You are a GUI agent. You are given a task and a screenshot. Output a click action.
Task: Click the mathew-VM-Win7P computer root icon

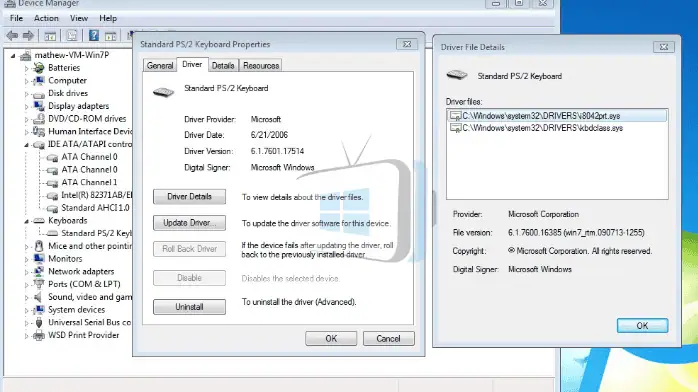pyautogui.click(x=25, y=56)
